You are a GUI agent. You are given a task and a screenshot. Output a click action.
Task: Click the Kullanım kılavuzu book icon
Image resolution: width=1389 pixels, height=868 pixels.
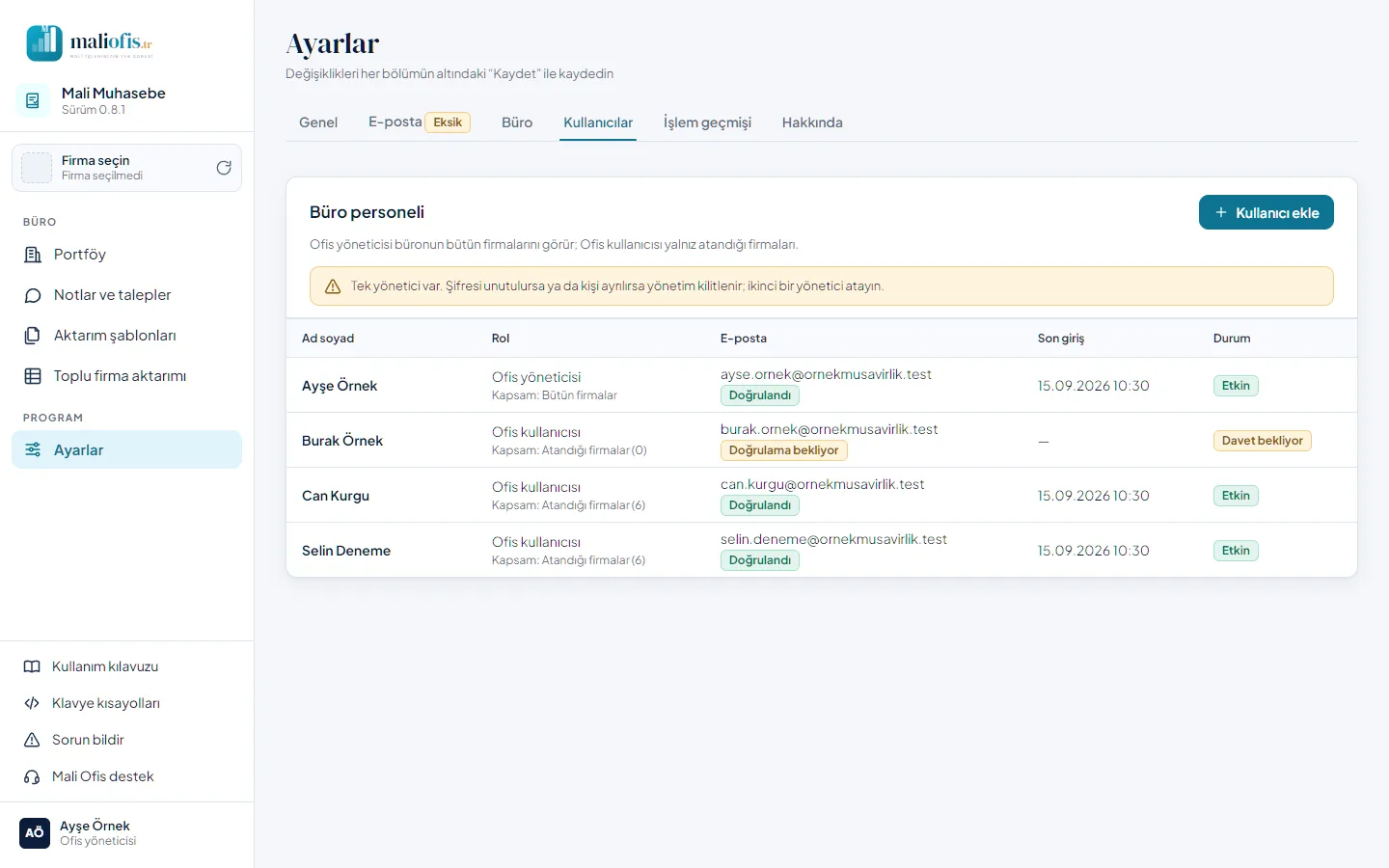32,666
